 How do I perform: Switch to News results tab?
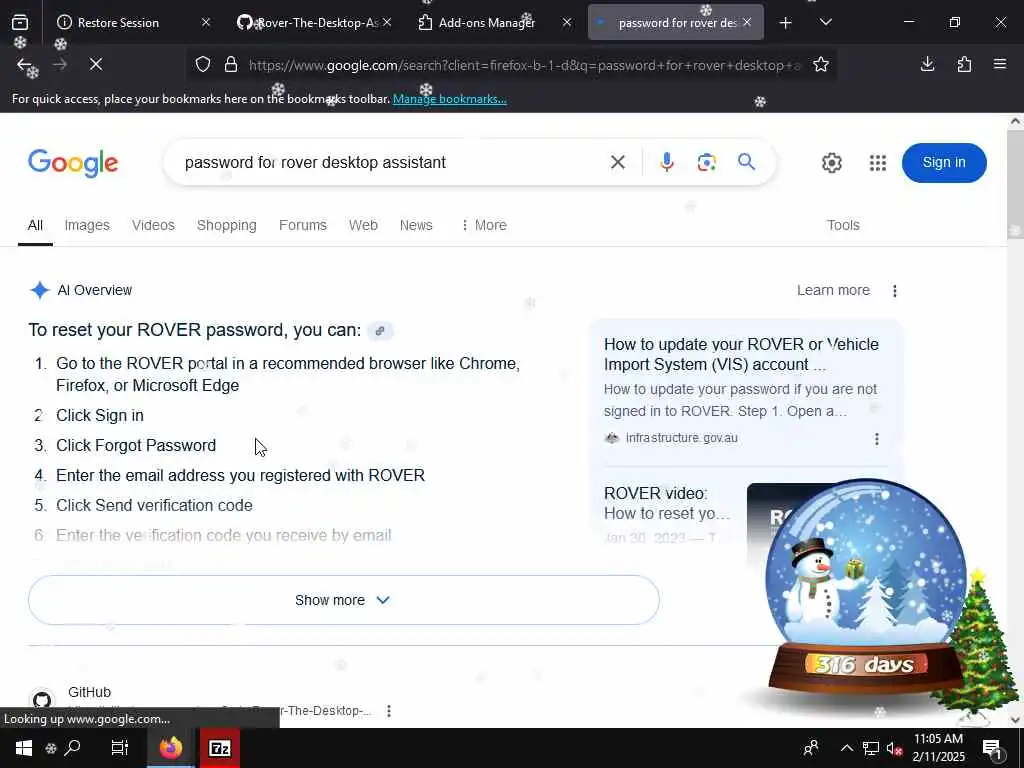coord(416,225)
